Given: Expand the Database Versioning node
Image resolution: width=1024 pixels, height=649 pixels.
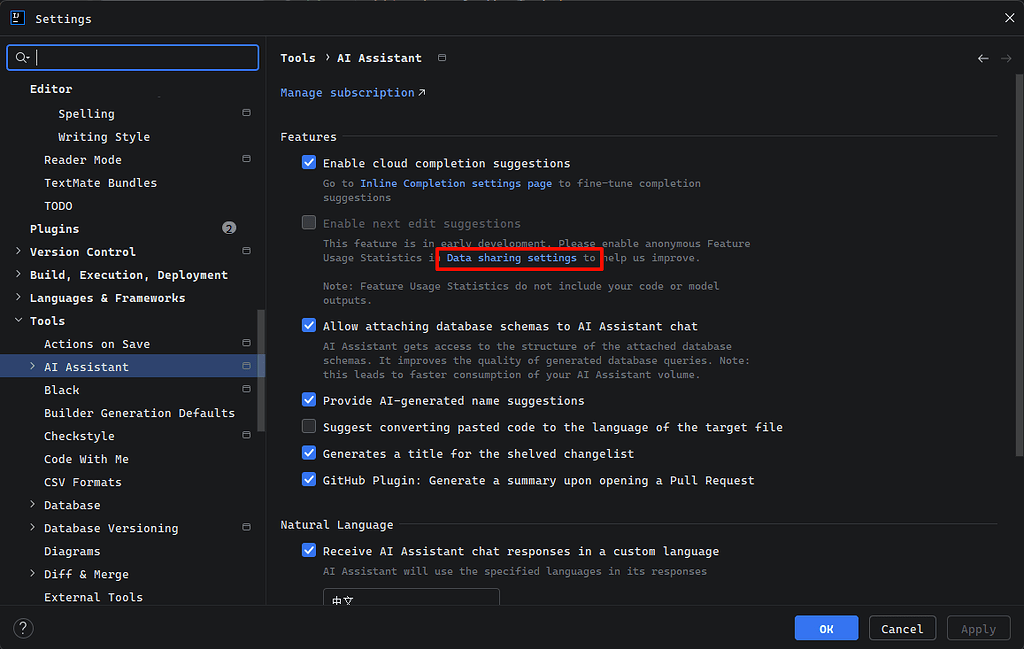Looking at the screenshot, I should [33, 527].
